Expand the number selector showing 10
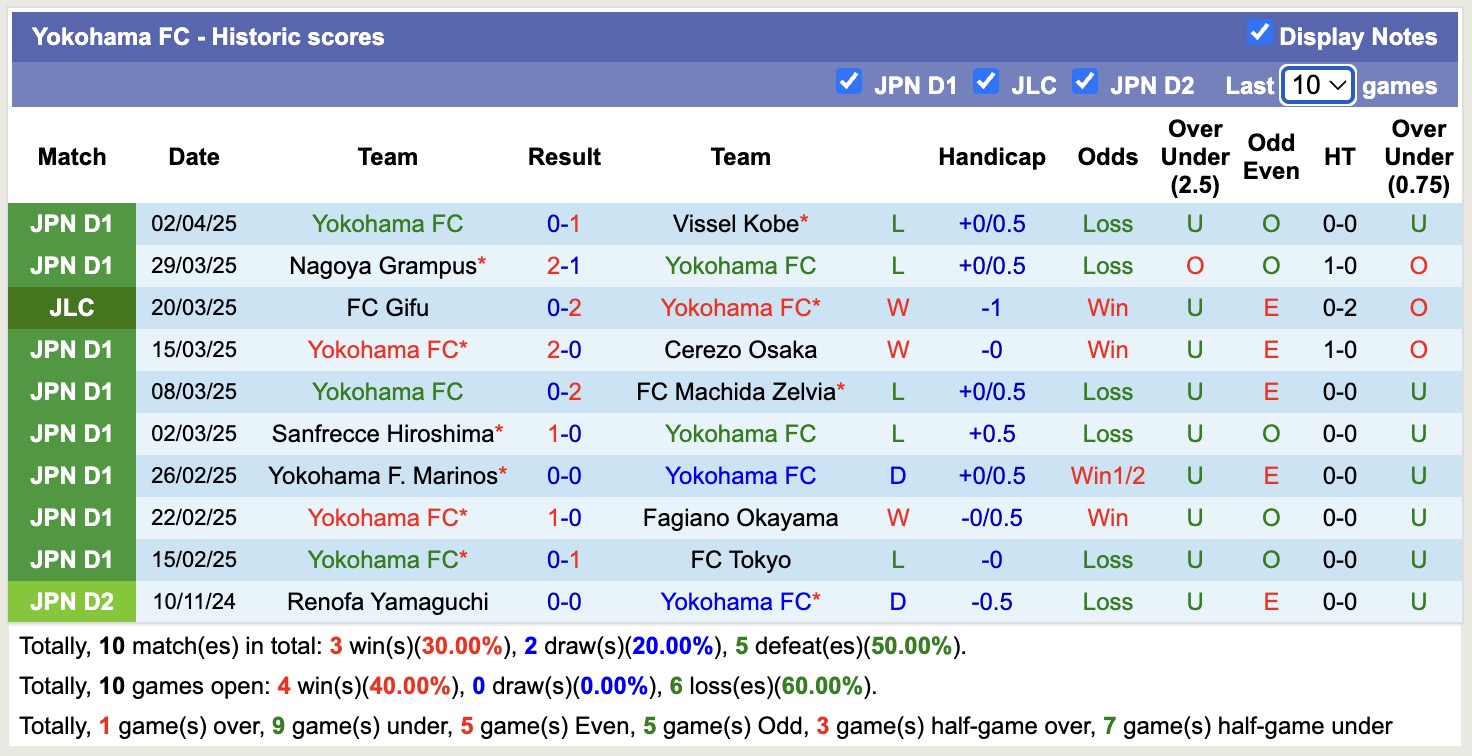This screenshot has height=756, width=1472. pos(1317,85)
